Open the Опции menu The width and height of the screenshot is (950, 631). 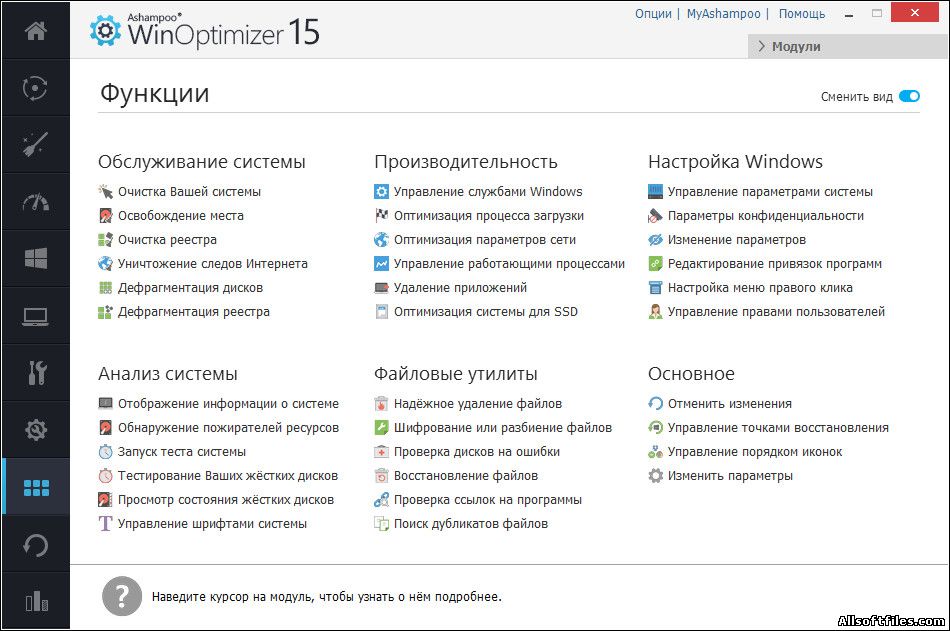[x=653, y=14]
